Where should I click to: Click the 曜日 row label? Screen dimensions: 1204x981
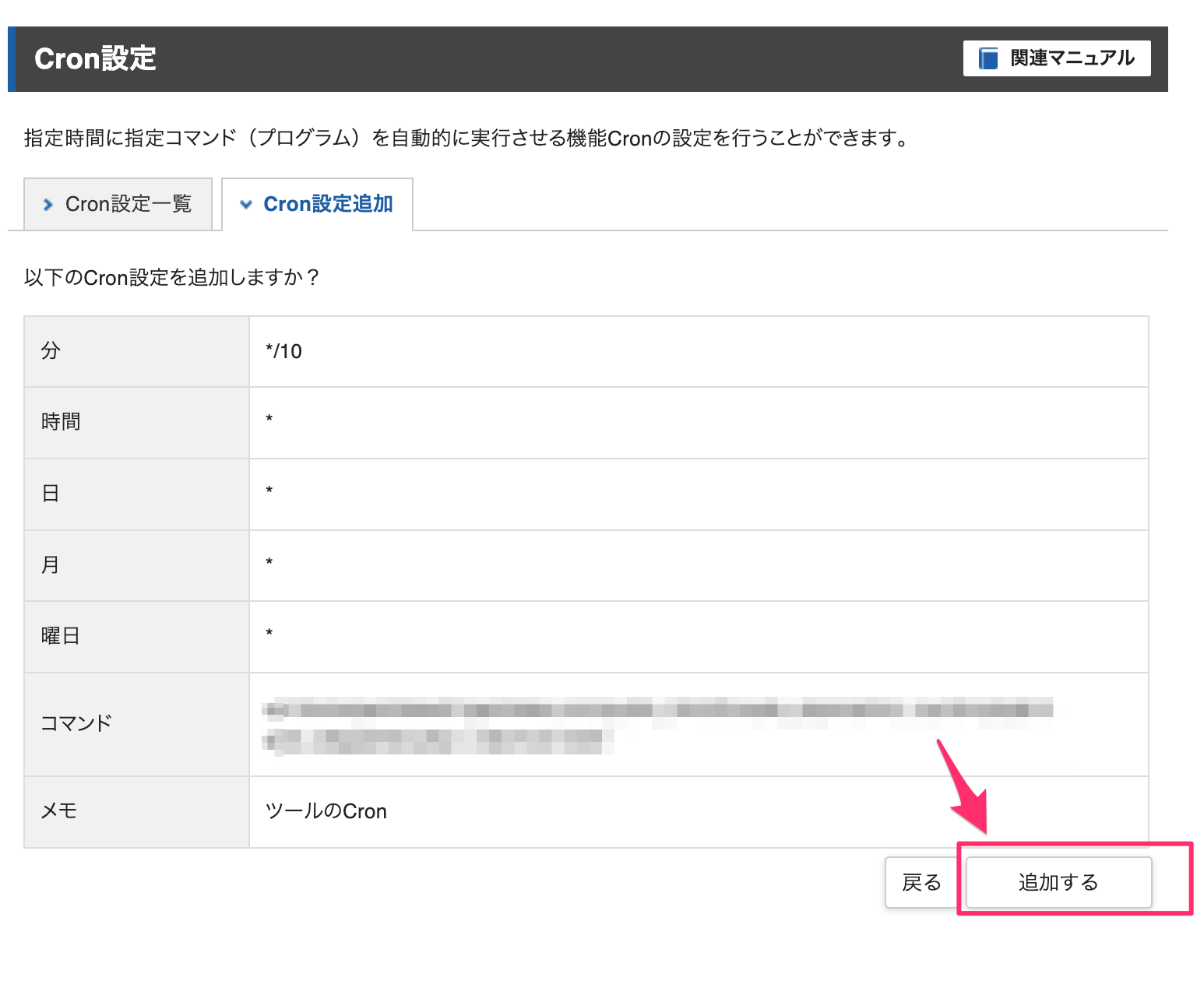pos(61,636)
